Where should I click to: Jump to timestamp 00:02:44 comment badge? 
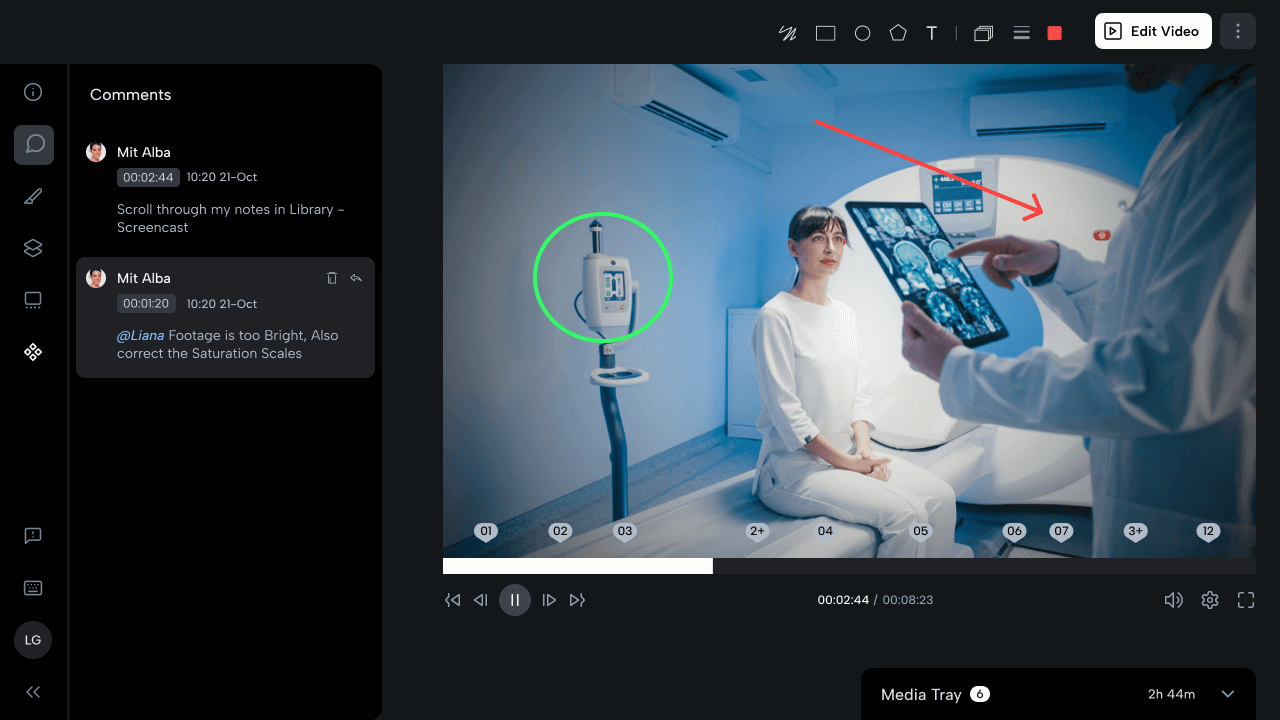tap(148, 177)
